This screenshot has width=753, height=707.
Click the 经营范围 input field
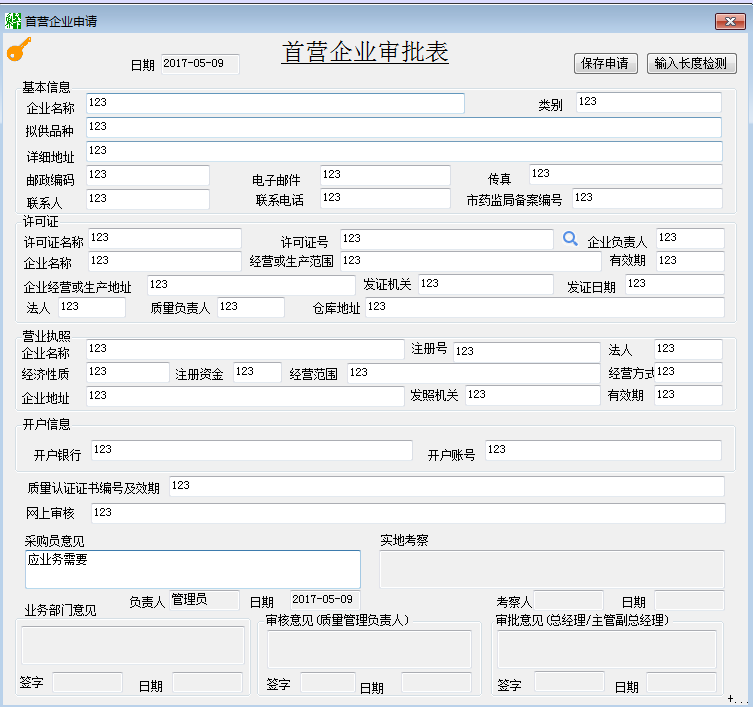[474, 373]
